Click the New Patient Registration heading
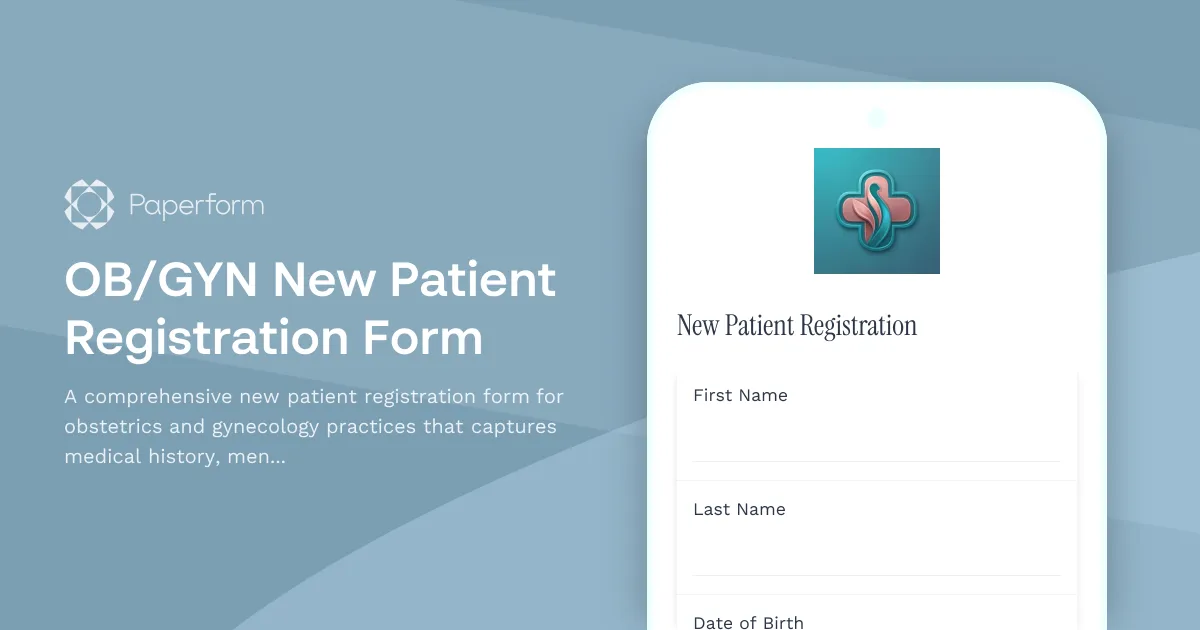Image resolution: width=1200 pixels, height=630 pixels. (797, 325)
